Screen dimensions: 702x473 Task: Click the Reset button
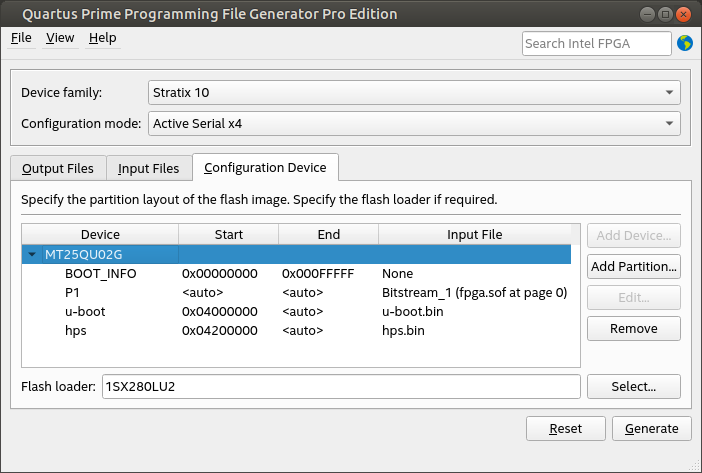pos(565,429)
